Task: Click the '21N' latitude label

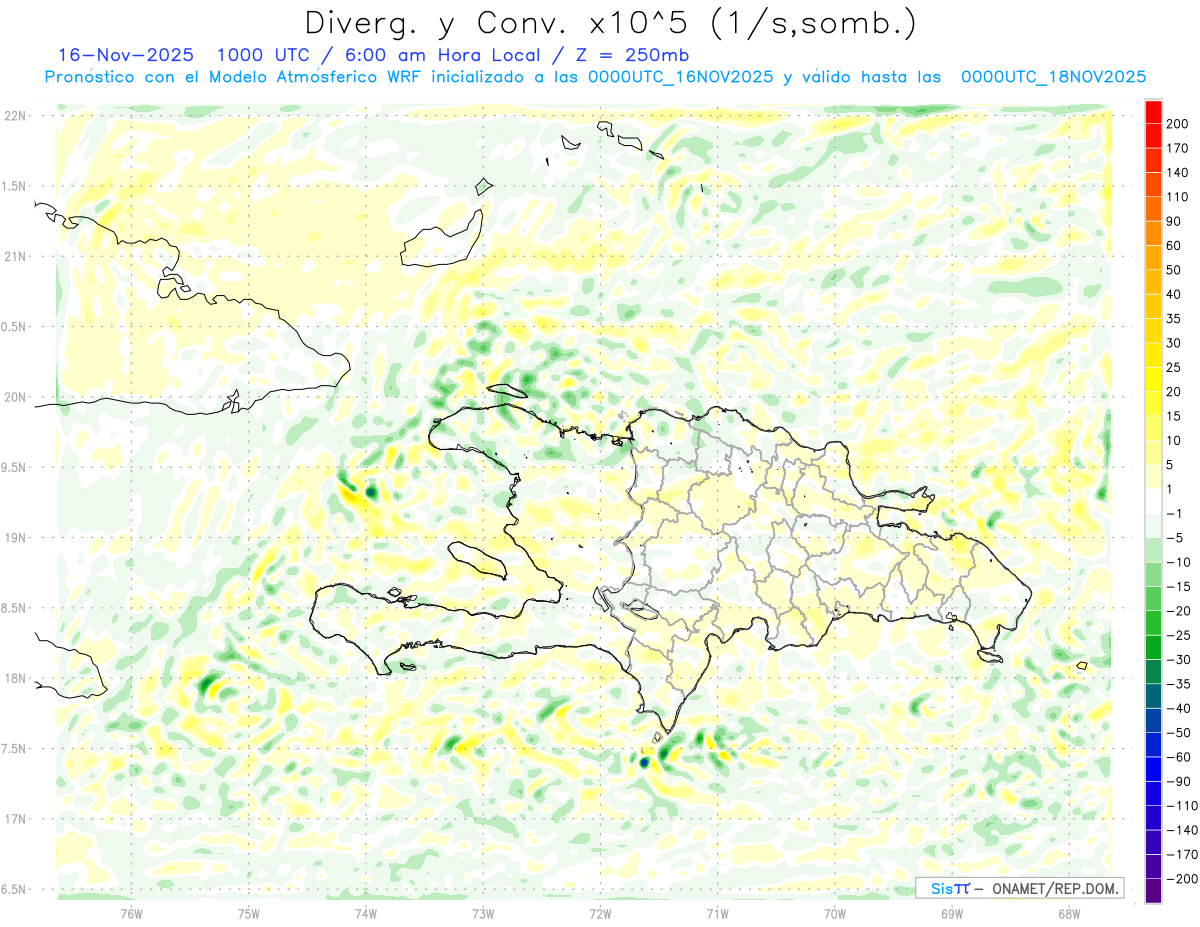Action: pyautogui.click(x=14, y=257)
